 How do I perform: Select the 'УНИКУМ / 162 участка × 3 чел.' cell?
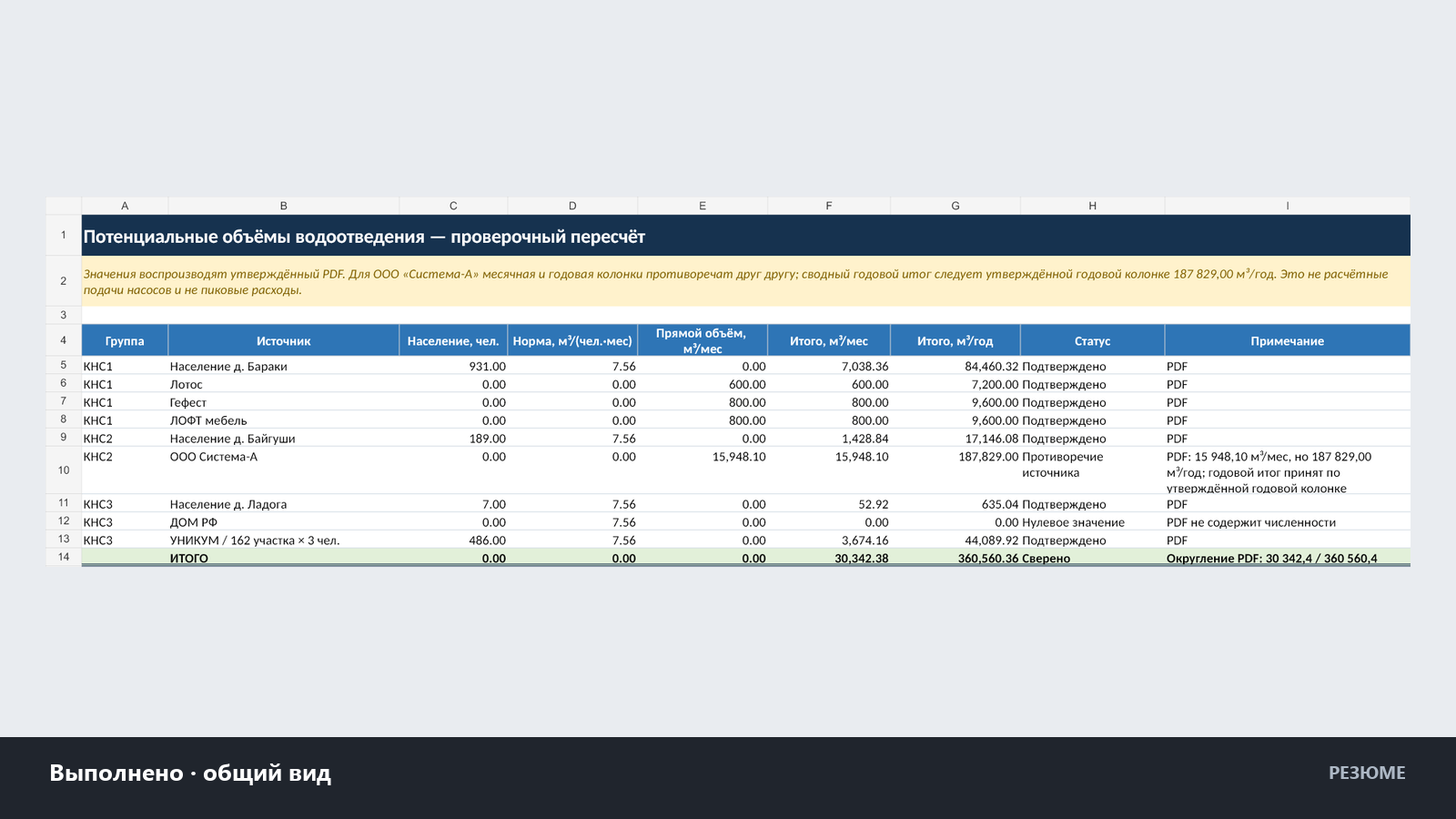pyautogui.click(x=284, y=540)
